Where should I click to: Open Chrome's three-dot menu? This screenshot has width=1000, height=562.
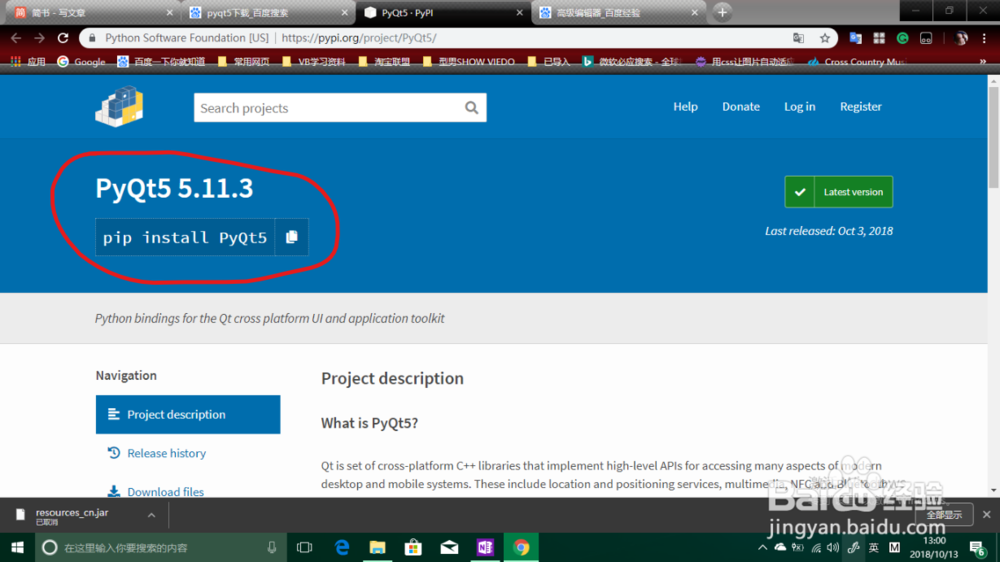coord(984,38)
